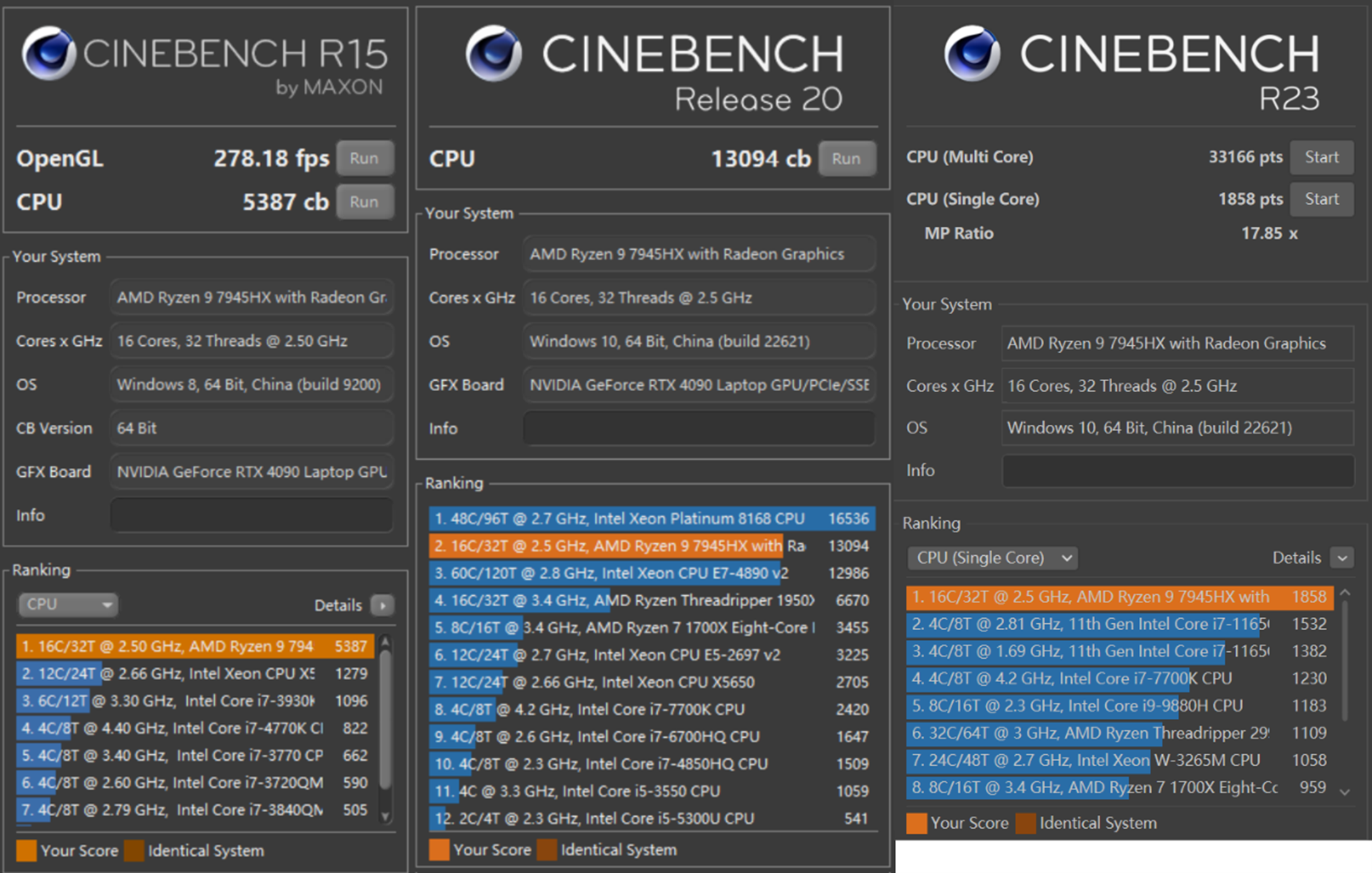The width and height of the screenshot is (1372, 873).
Task: Run the OpenGL test in Cinebench R15
Action: [x=365, y=158]
